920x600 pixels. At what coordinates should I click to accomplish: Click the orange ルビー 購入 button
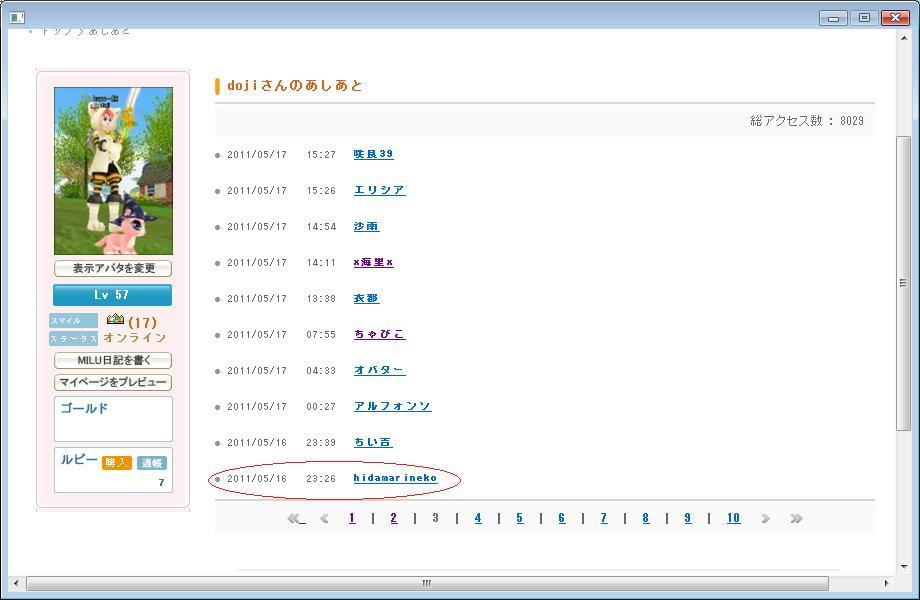point(117,463)
